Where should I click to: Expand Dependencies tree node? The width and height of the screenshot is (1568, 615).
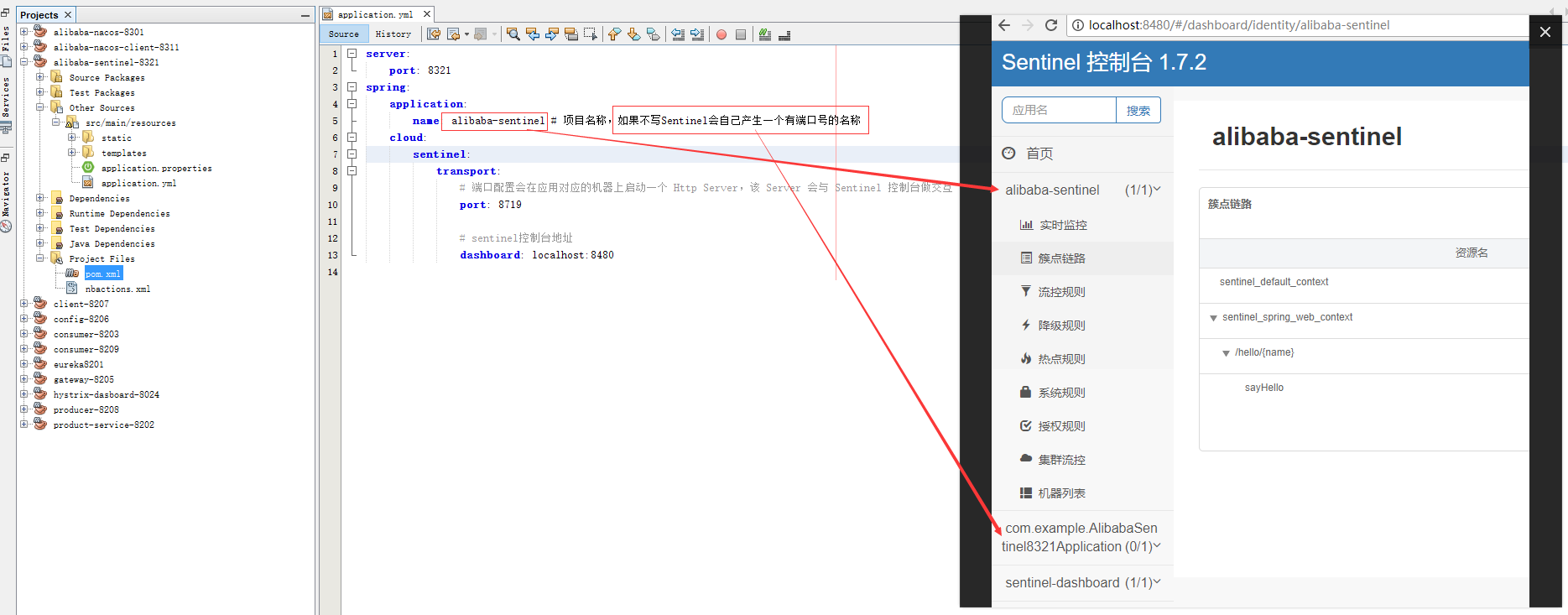pyautogui.click(x=40, y=198)
